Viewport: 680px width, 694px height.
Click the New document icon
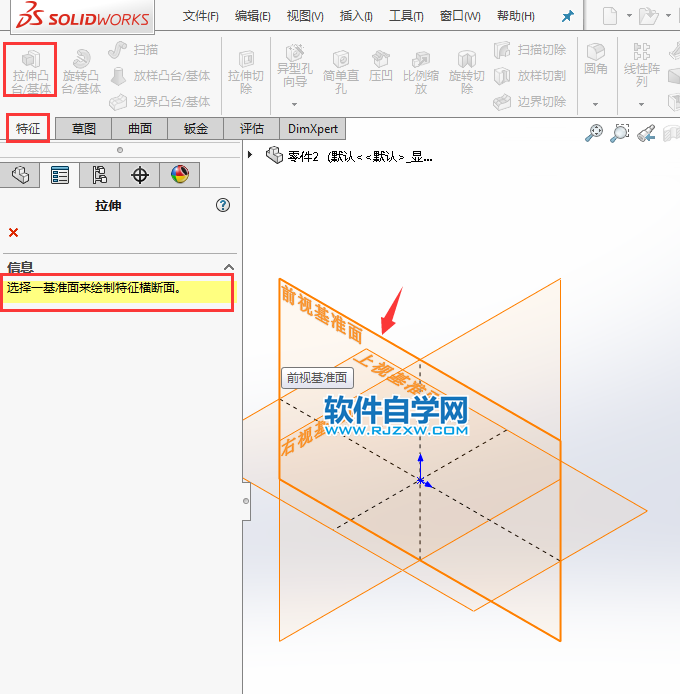610,16
